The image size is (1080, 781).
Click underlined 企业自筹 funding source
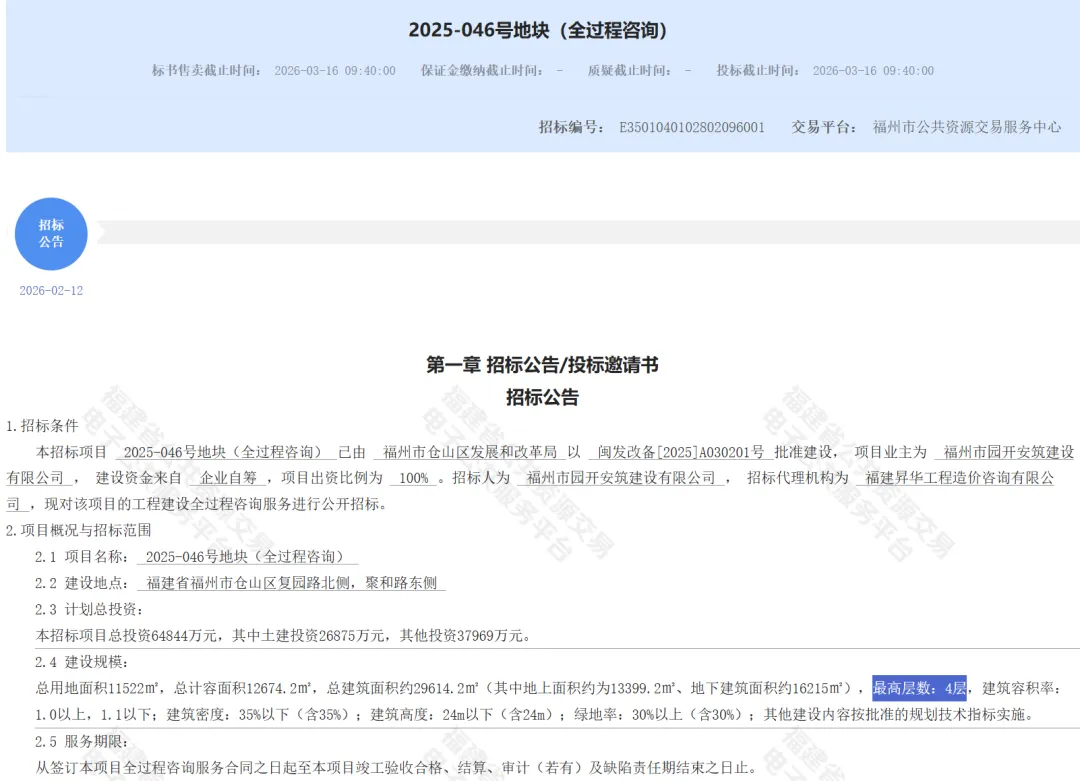pyautogui.click(x=228, y=478)
